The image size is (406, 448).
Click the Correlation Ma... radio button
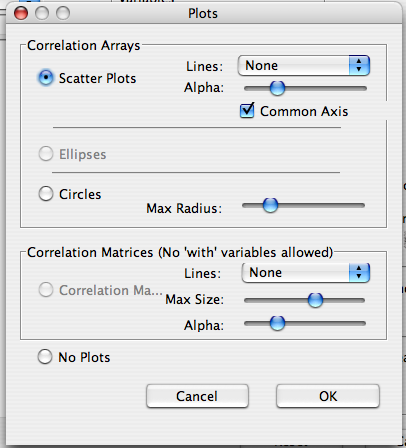coord(46,290)
